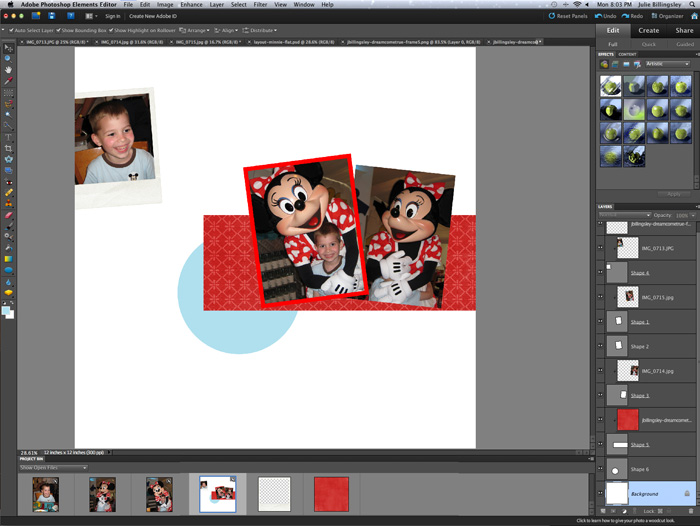This screenshot has height=526, width=700.
Task: Click the Redo button
Action: tap(632, 16)
